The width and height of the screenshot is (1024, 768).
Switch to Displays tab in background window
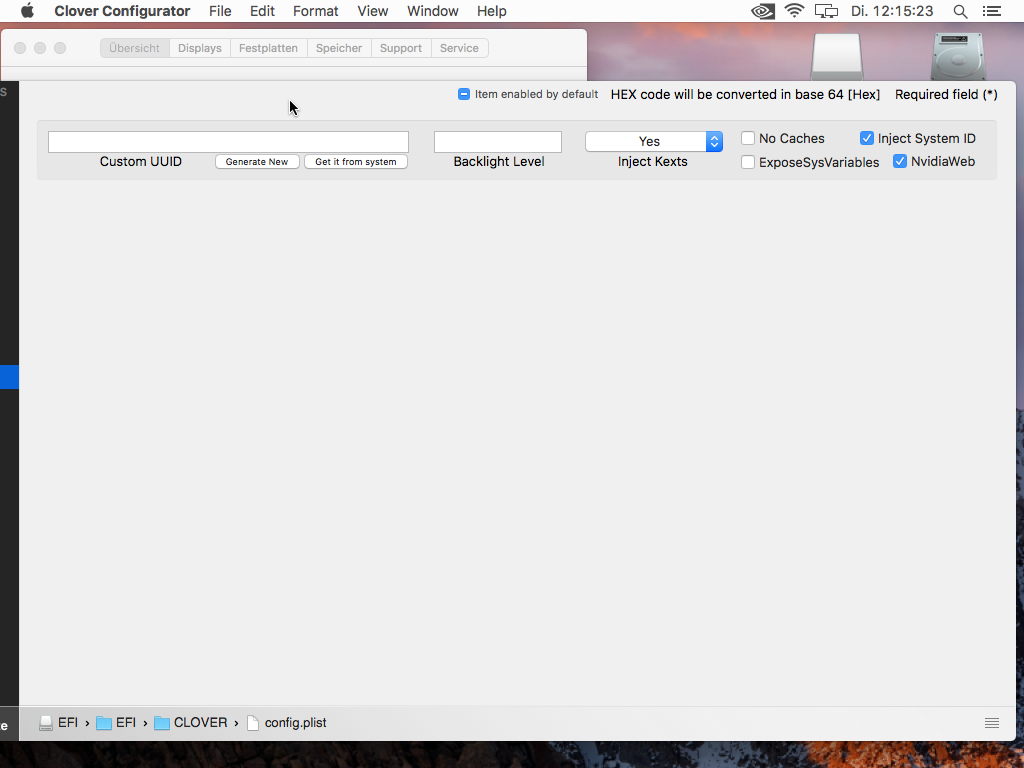coord(200,48)
